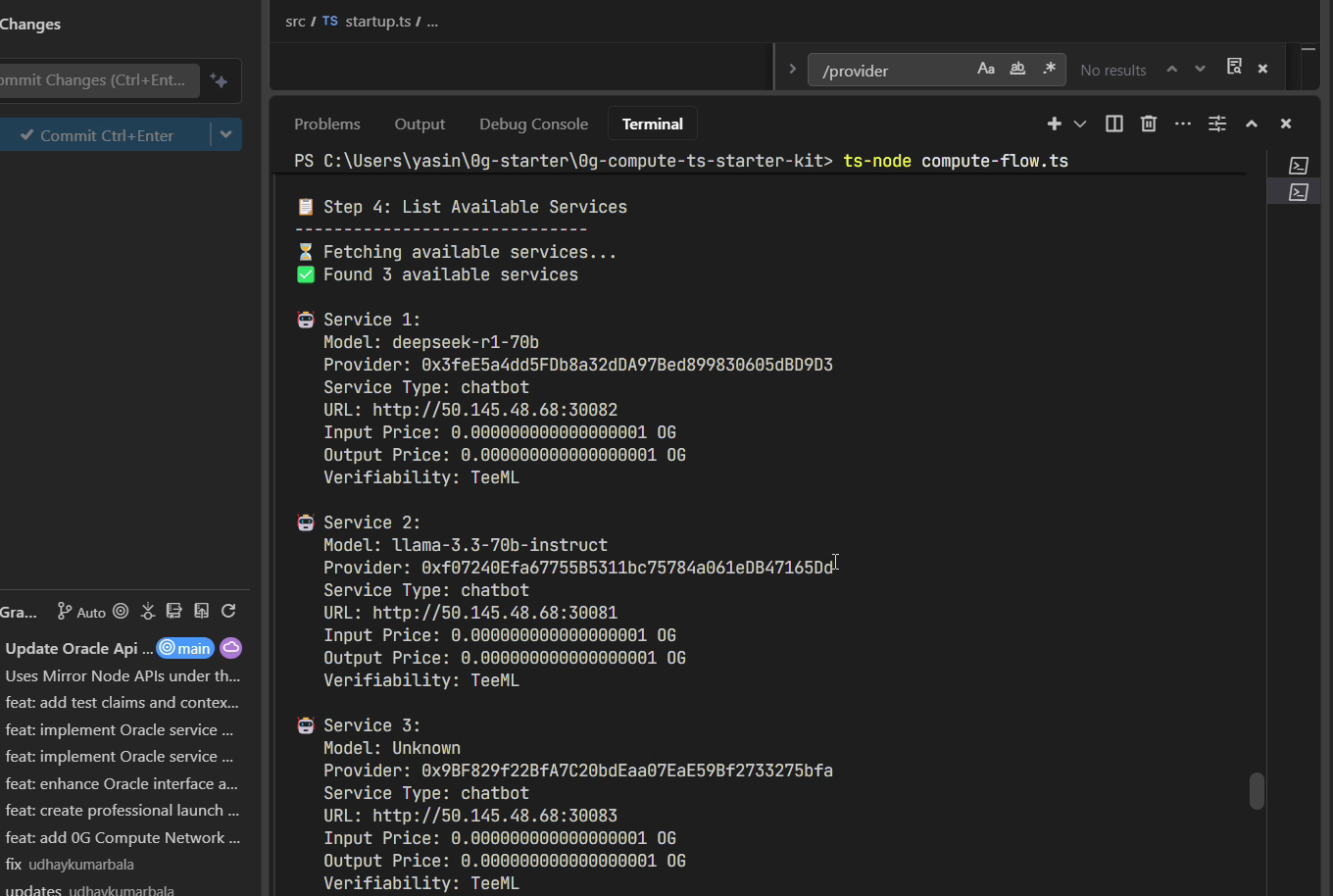Click 'Model: llama-3.3-70b-instruct' terminal line

click(466, 545)
